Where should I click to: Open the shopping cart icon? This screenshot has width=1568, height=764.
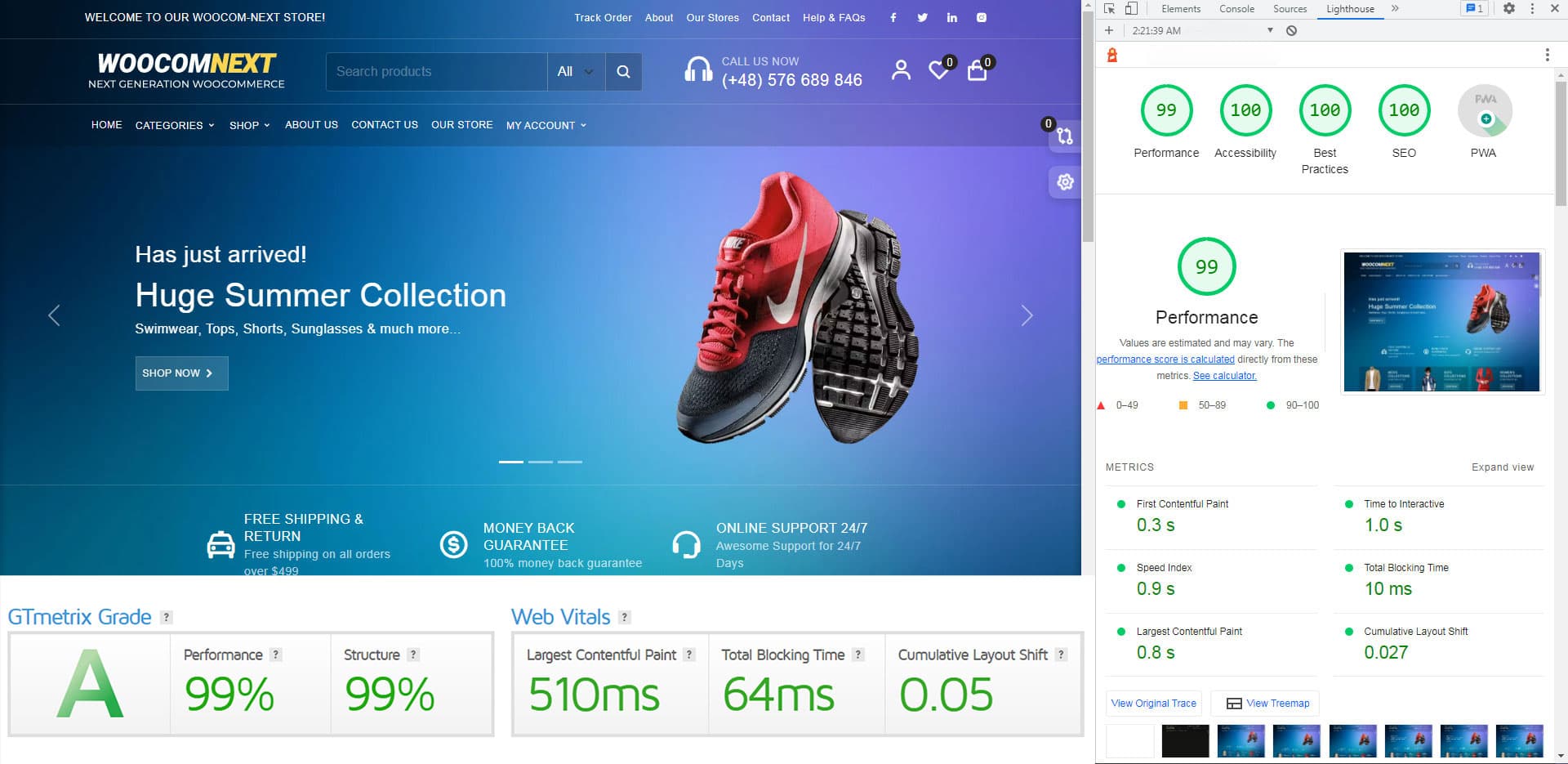point(977,72)
